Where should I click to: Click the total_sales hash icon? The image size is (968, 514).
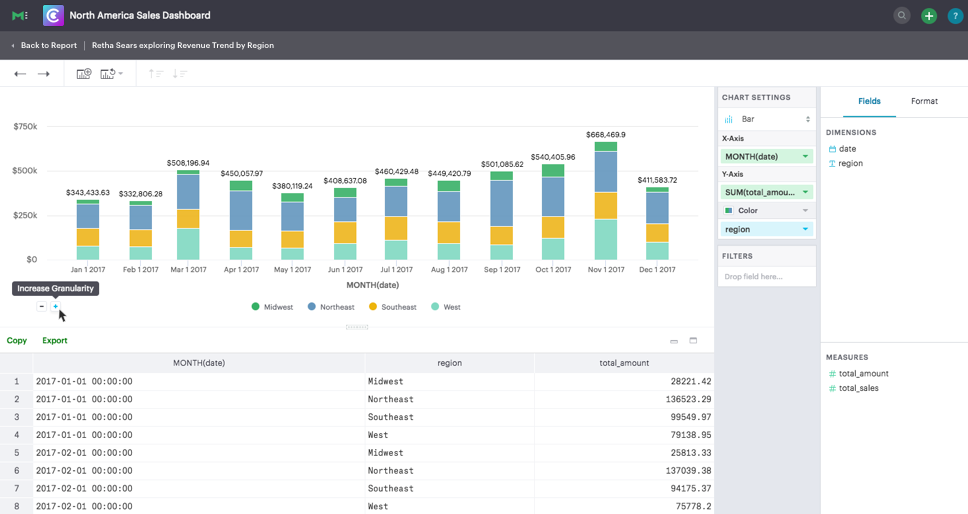pos(832,388)
